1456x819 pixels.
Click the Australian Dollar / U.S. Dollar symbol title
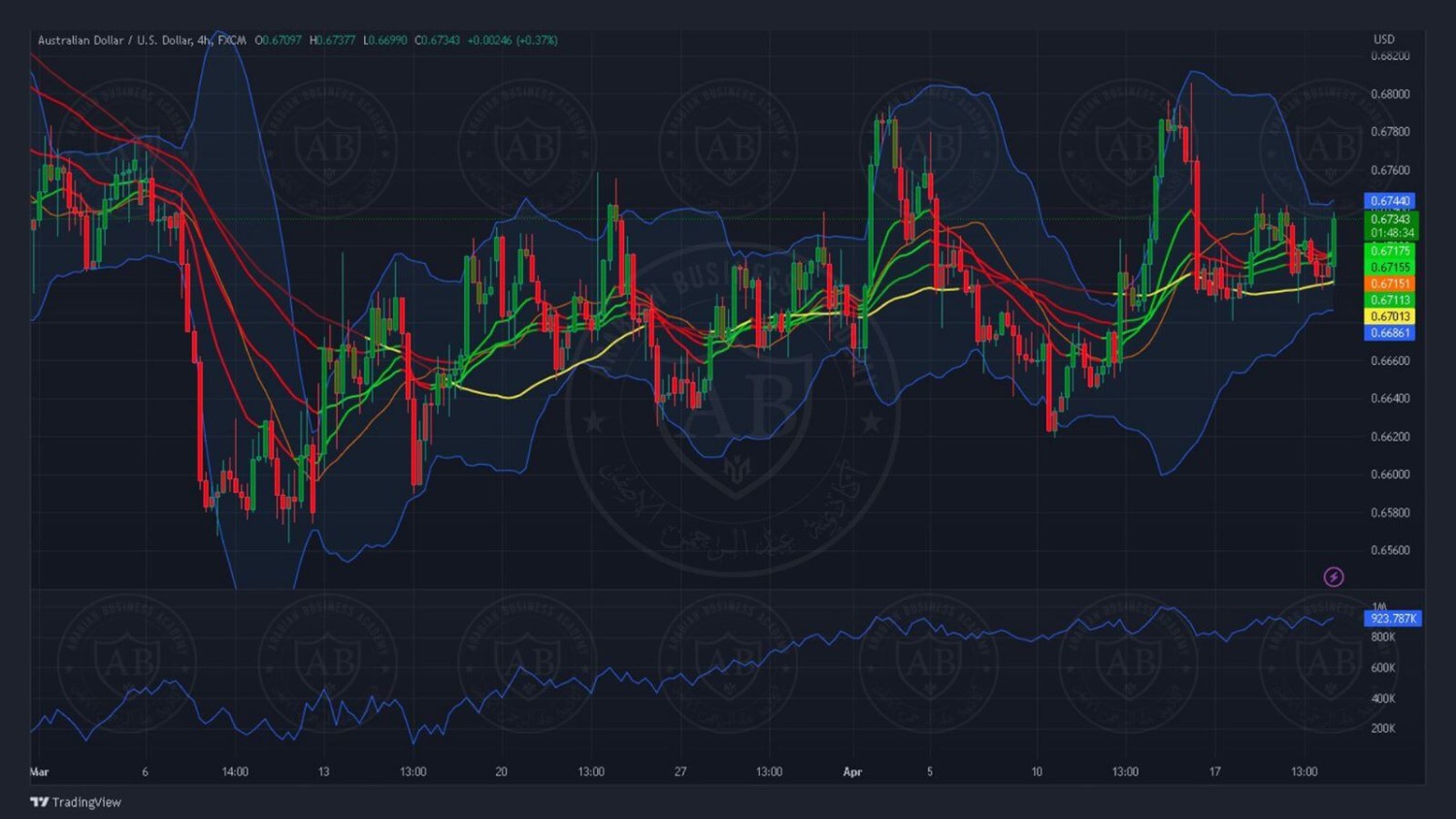coord(115,40)
